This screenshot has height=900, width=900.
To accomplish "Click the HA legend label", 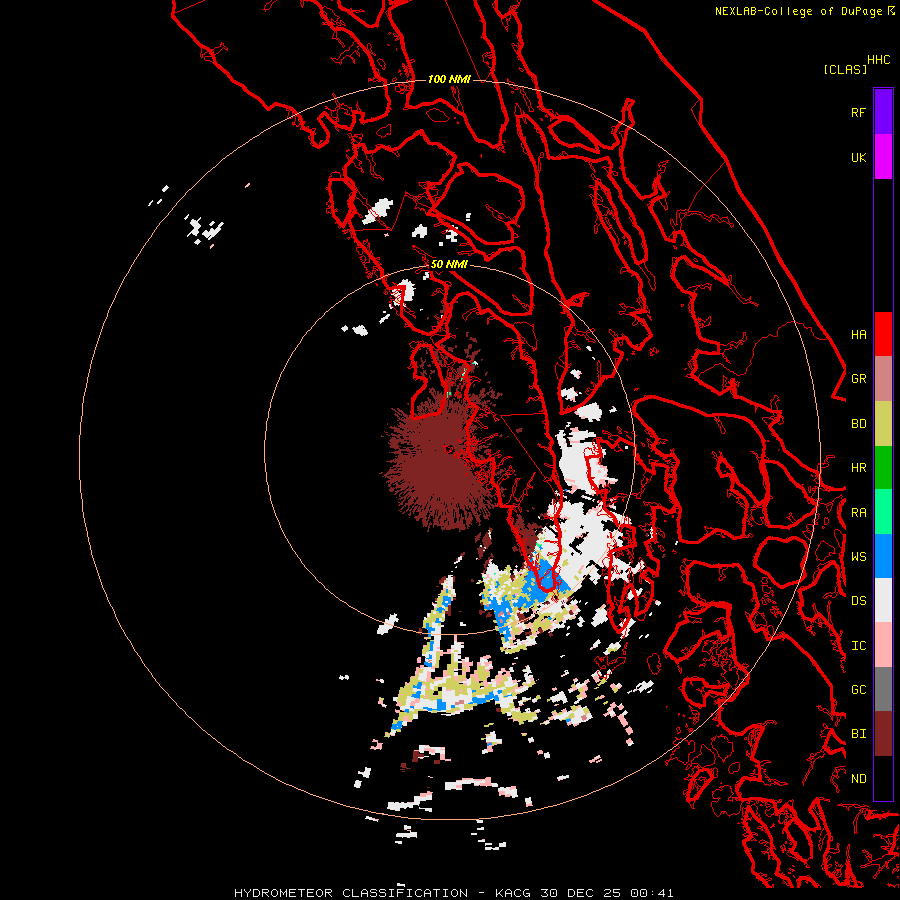I will click(x=859, y=334).
